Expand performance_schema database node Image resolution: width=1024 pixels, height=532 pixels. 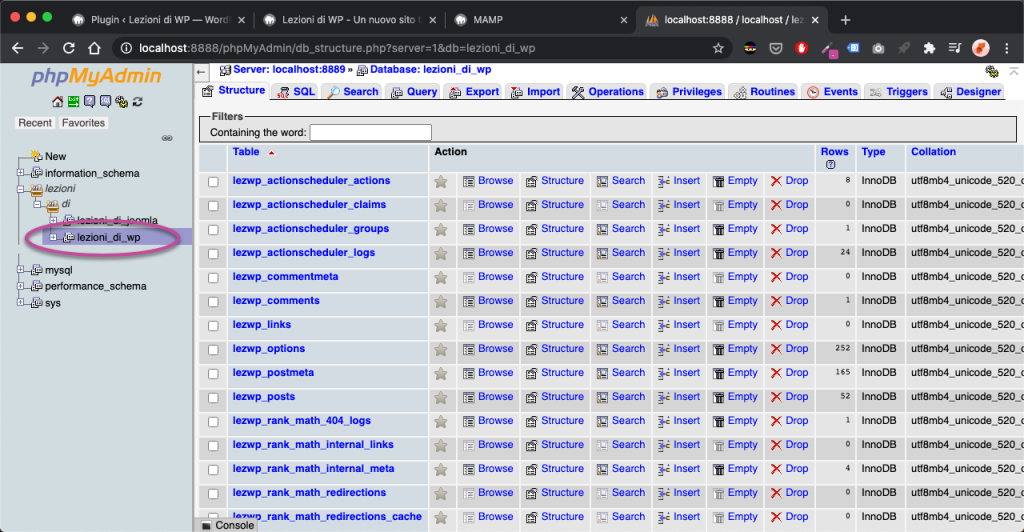[20, 286]
